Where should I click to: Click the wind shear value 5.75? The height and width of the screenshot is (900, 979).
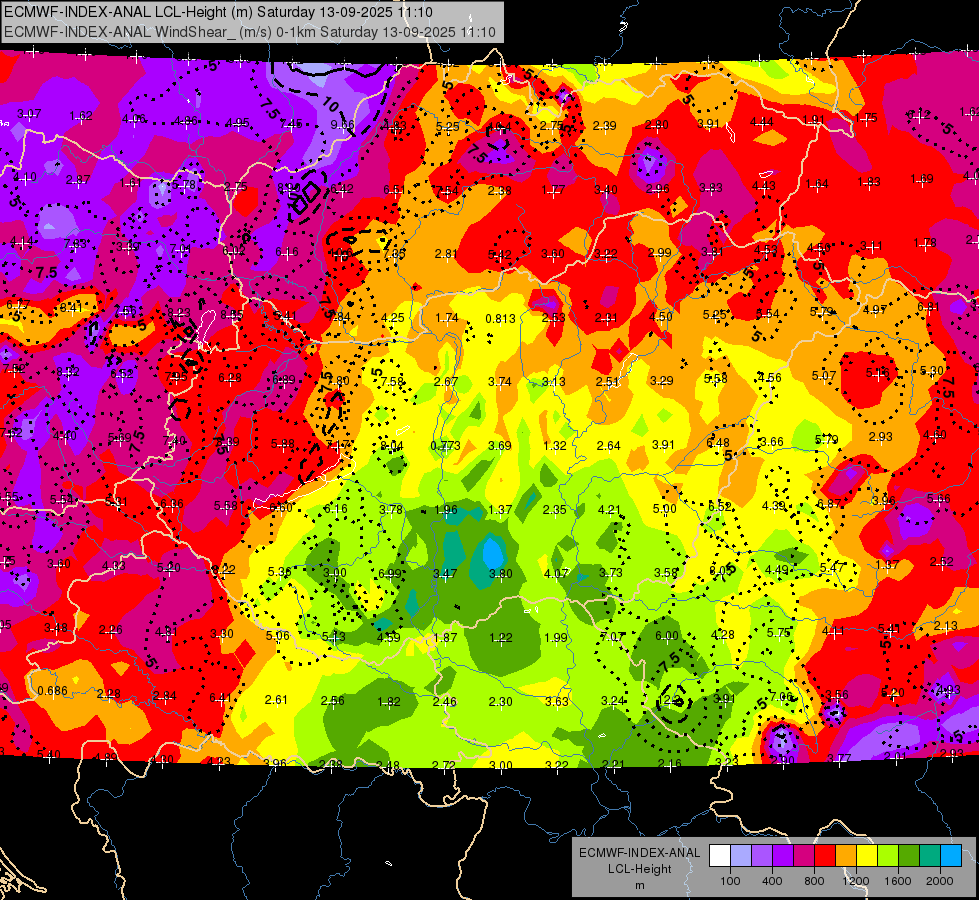[779, 632]
